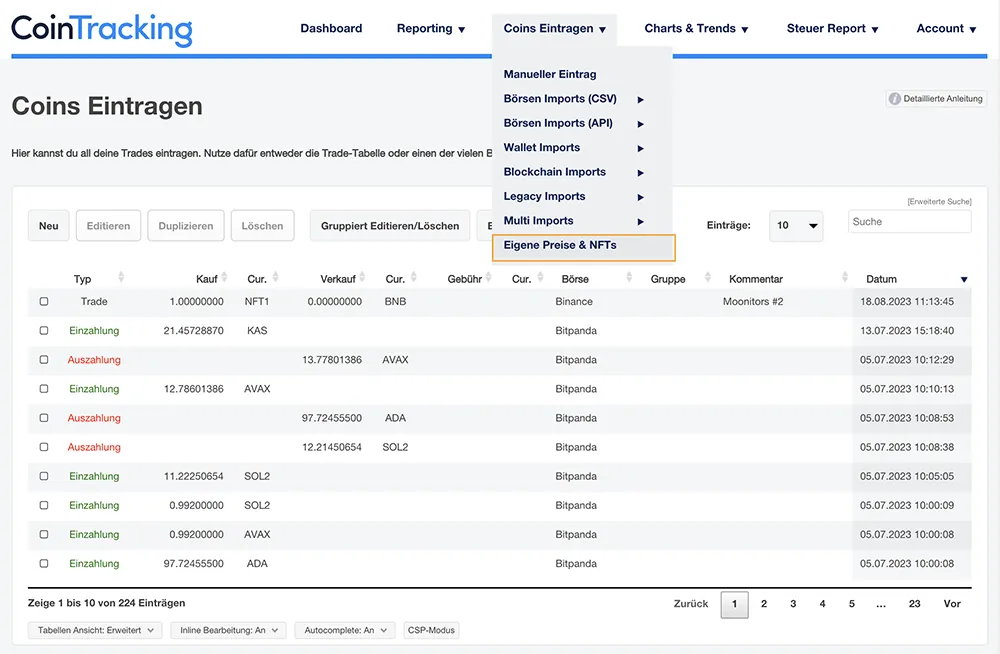This screenshot has width=1000, height=654.
Task: Open the Einträge count dropdown
Action: 796,226
